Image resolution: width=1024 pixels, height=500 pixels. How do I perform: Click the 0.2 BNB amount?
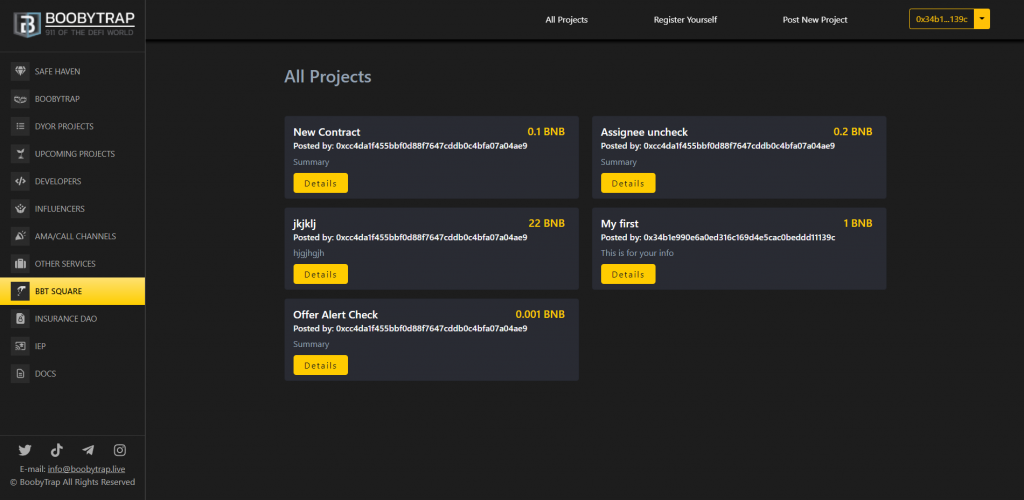tap(853, 132)
